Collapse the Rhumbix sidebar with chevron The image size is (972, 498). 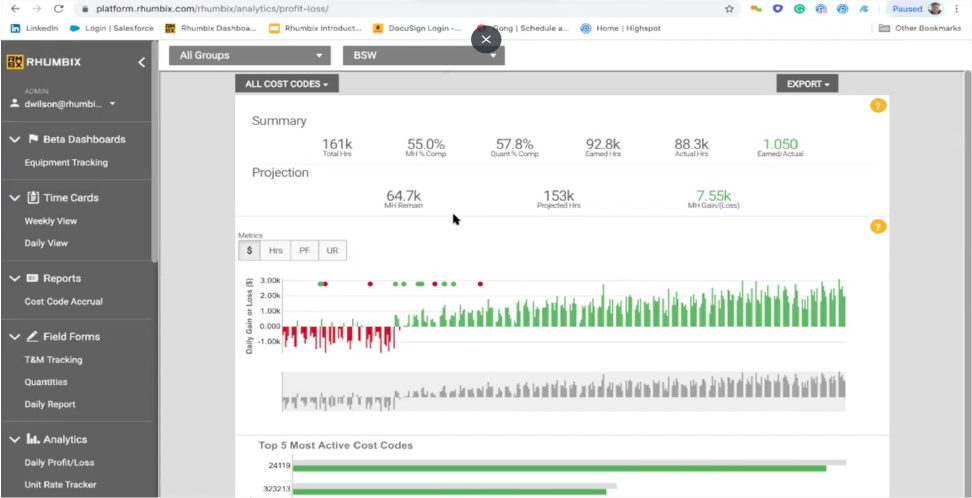coord(141,62)
